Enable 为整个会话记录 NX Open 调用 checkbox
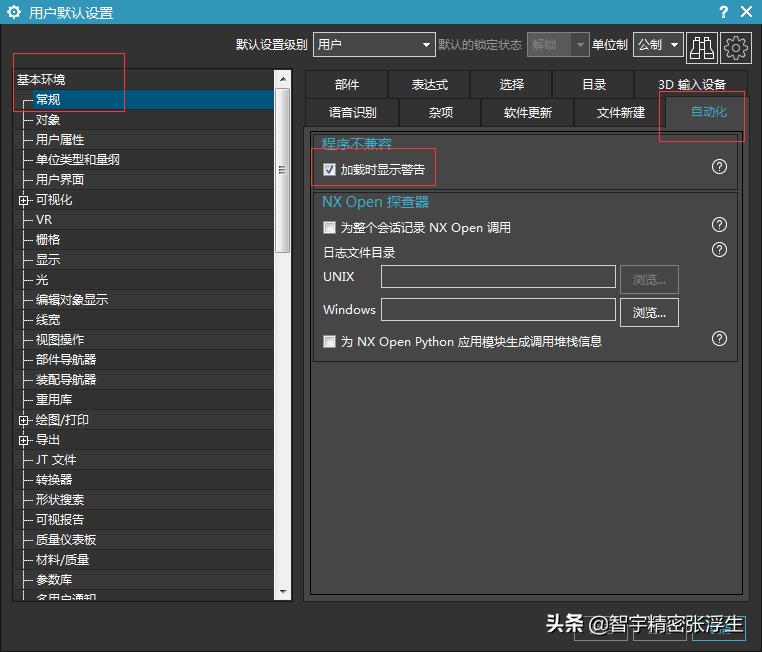Screen dimensions: 762x652 click(x=329, y=227)
